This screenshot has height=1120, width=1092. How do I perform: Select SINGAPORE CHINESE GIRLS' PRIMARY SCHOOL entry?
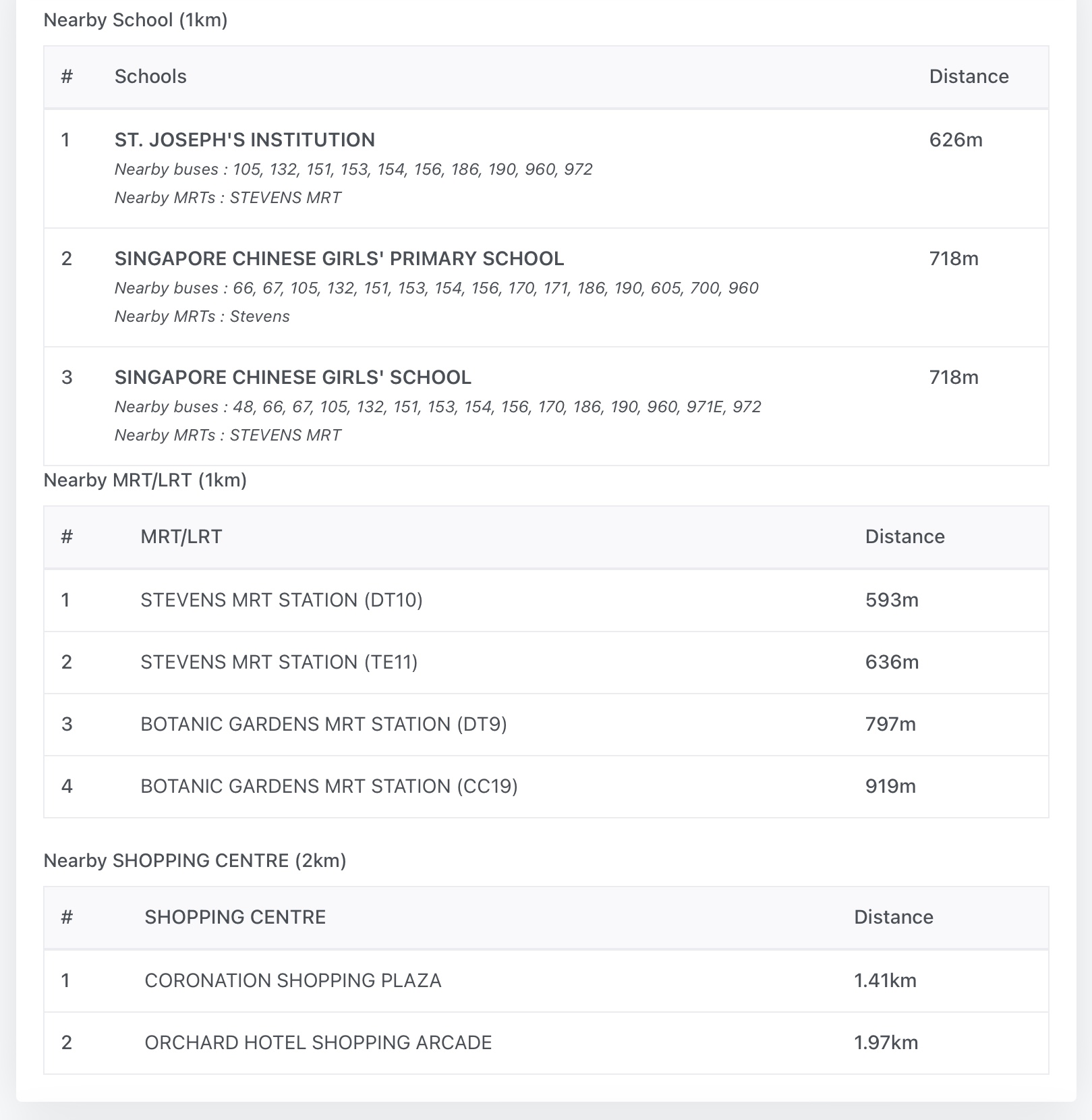[339, 258]
